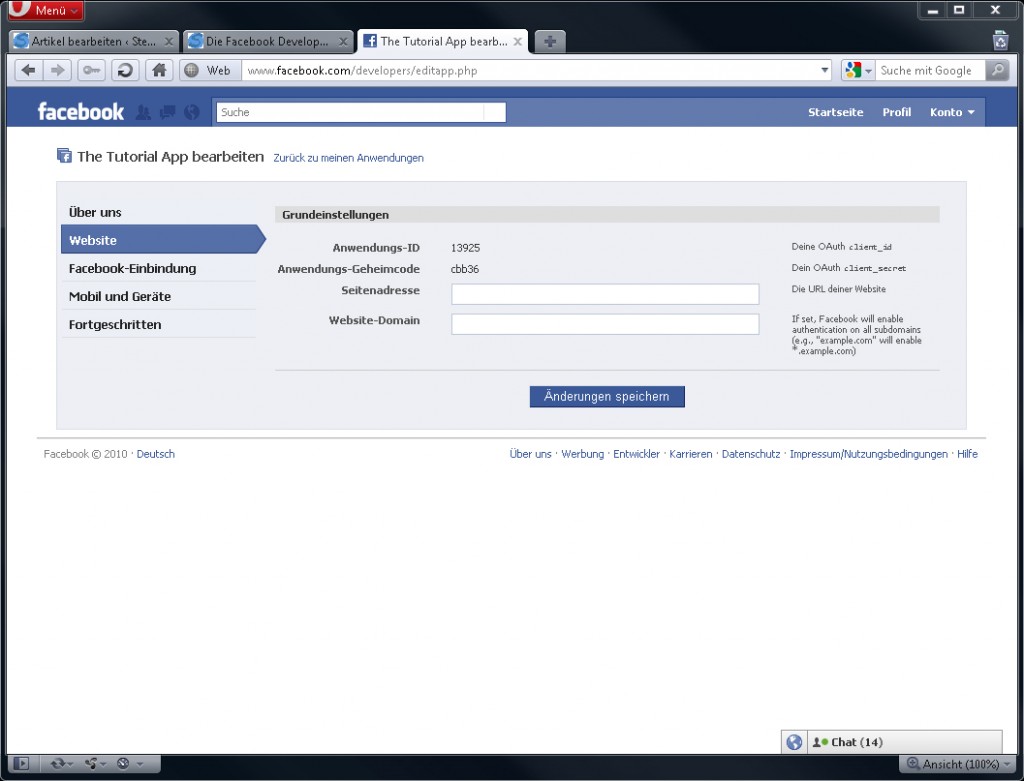Click the browser address bar URL field
Image resolution: width=1024 pixels, height=781 pixels.
[x=530, y=71]
